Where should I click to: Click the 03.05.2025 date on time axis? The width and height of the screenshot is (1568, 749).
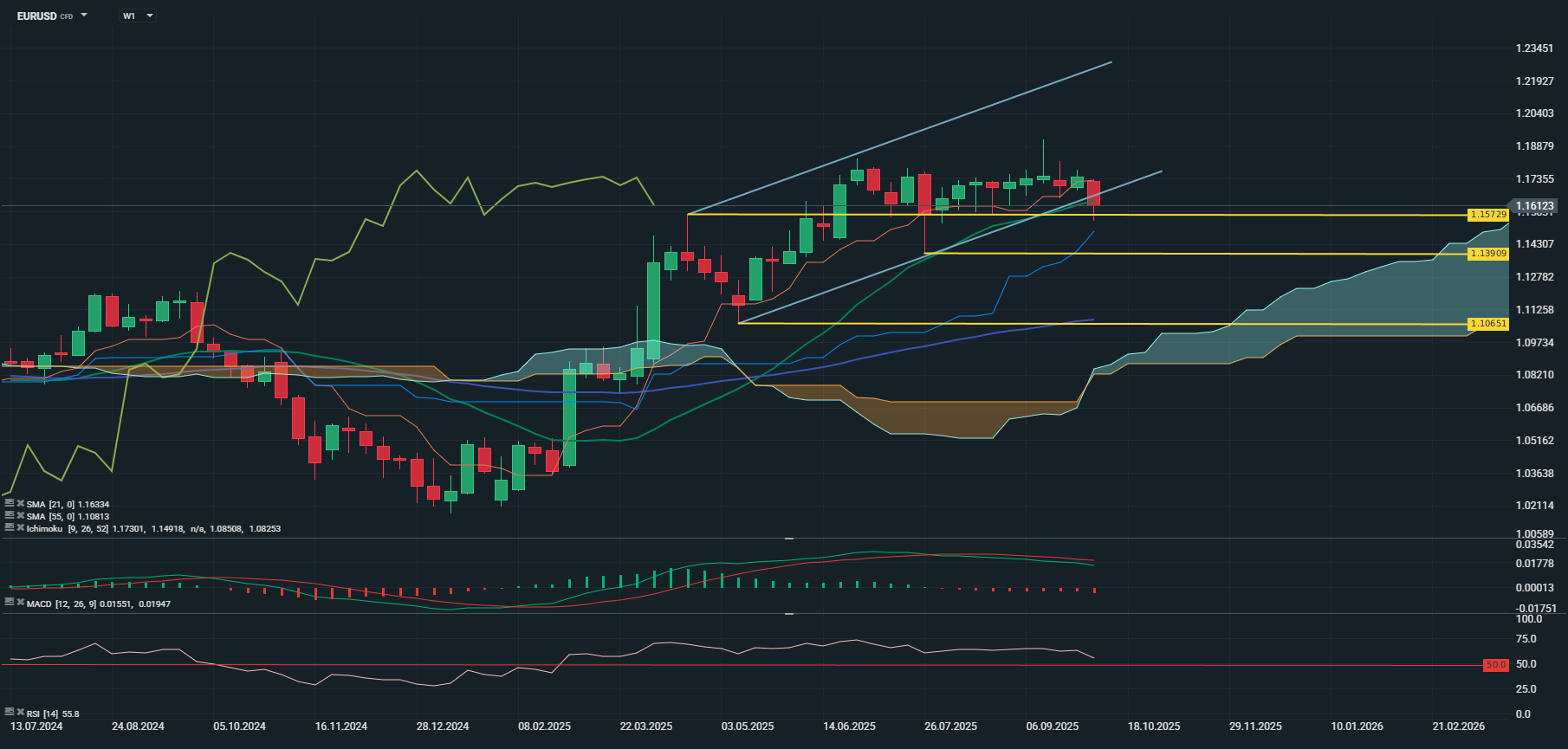coord(748,726)
